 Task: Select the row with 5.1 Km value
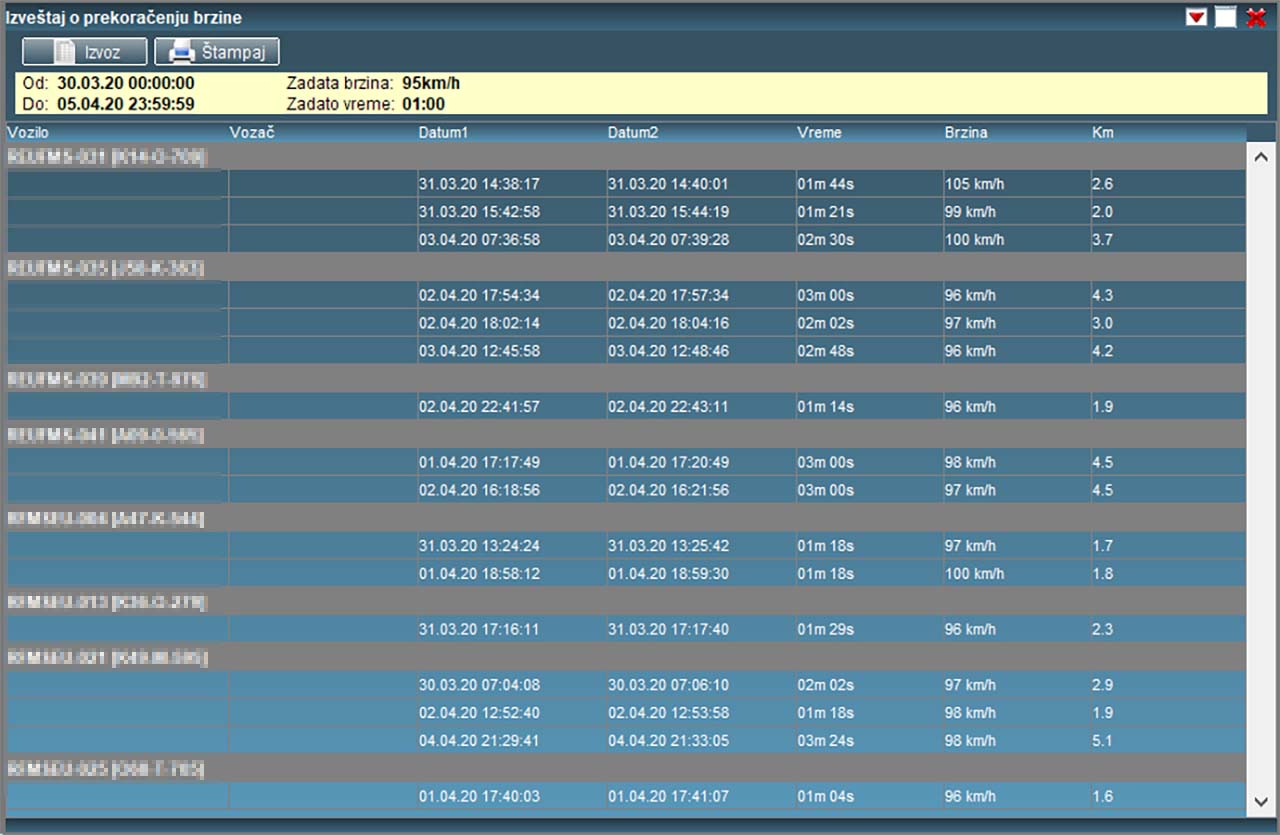pos(1103,741)
